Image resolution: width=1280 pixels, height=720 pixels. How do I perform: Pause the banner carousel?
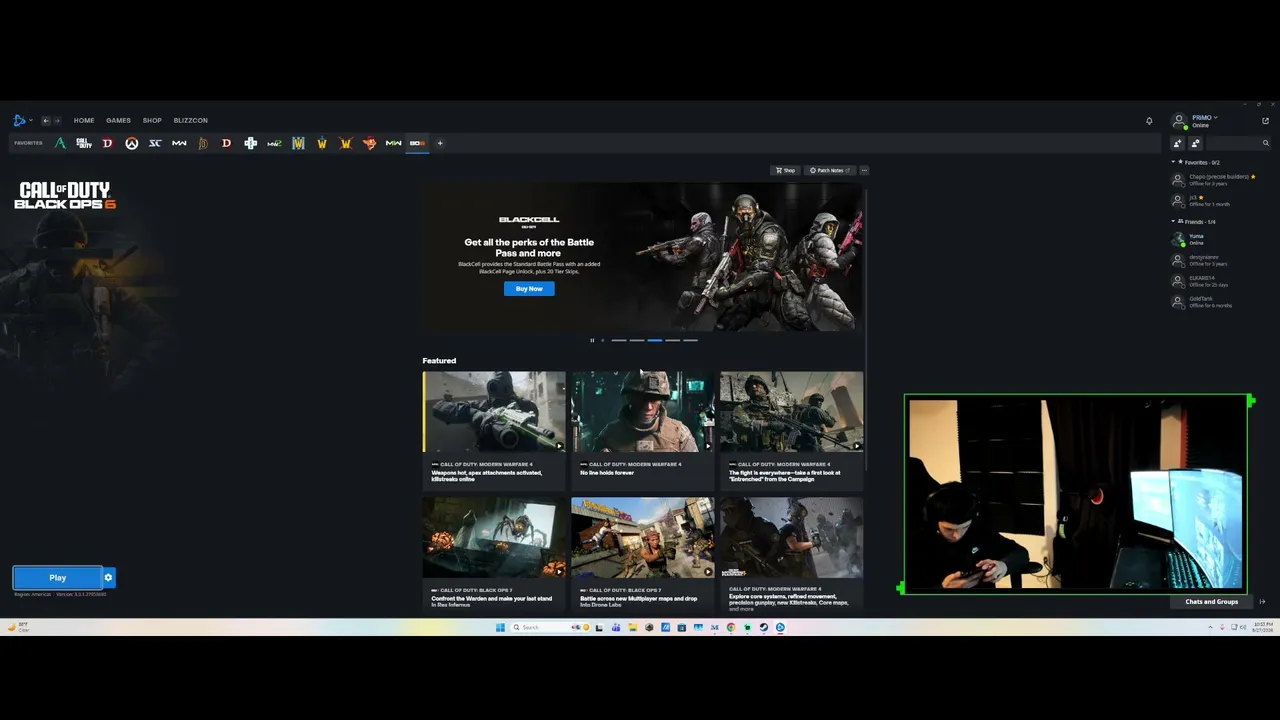tap(592, 341)
